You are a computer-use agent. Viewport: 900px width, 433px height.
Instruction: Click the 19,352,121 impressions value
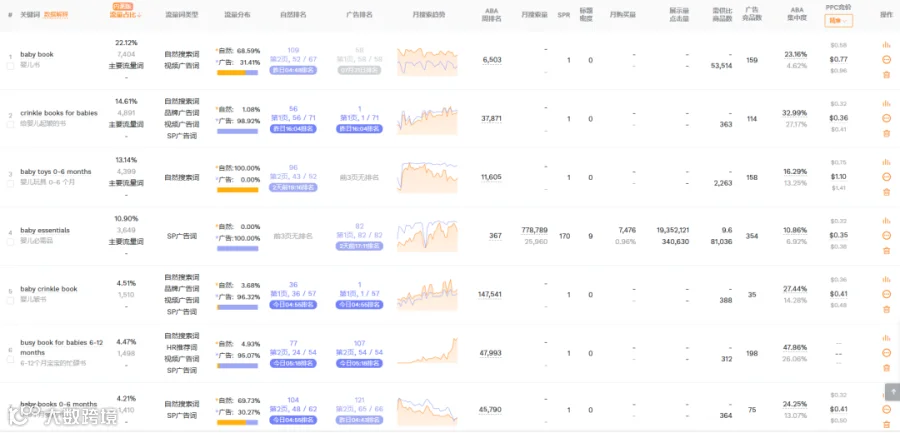click(673, 230)
